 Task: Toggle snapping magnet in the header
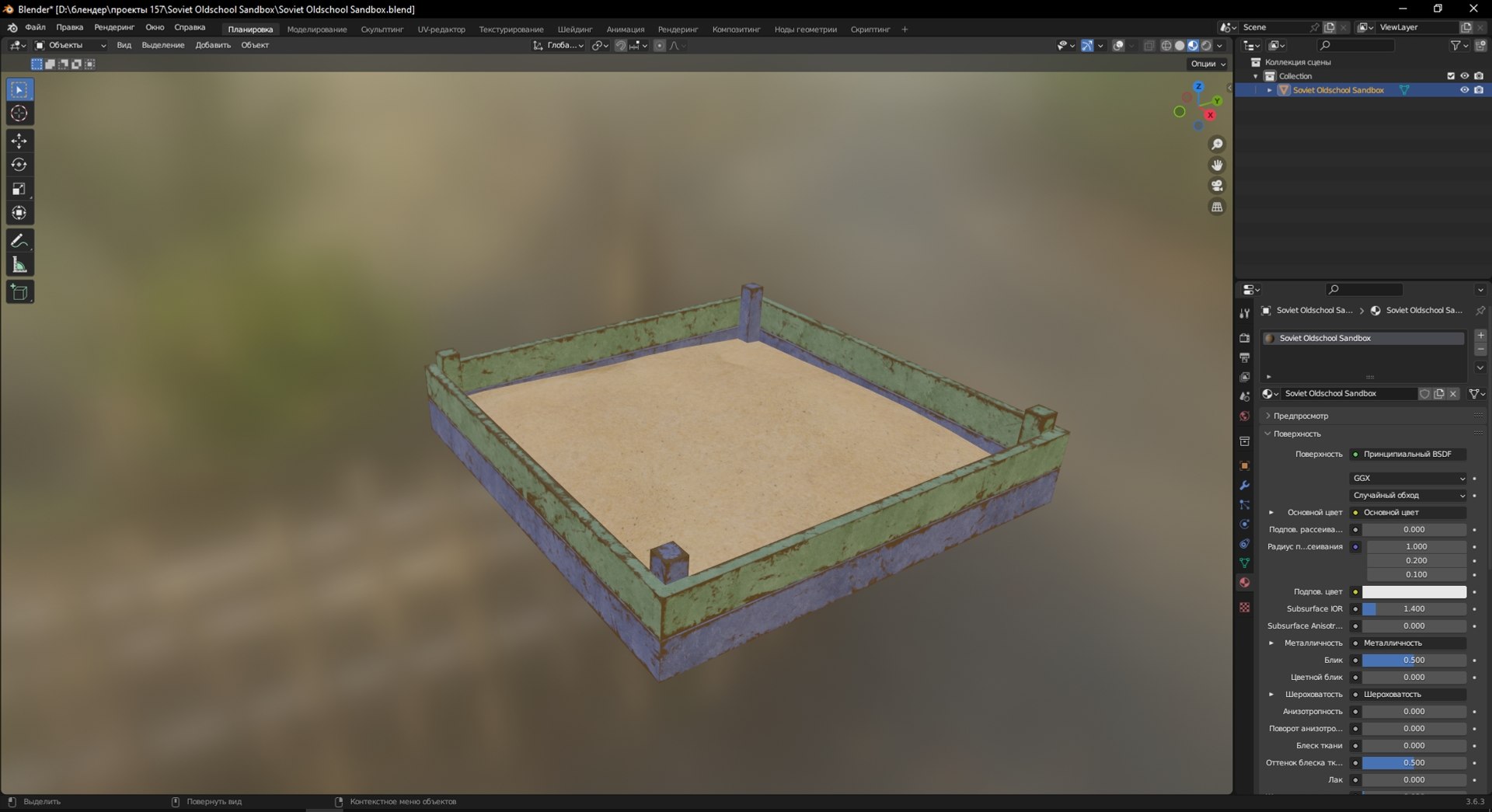point(620,46)
